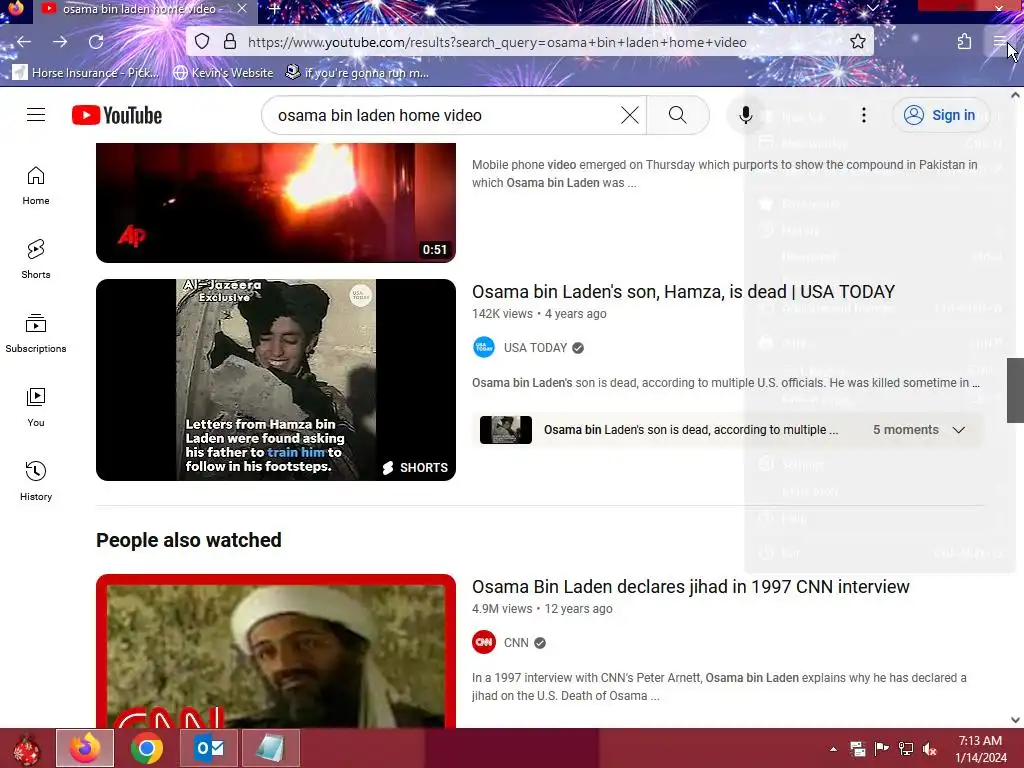Click the page vertical scrollbar thumb

pos(1015,390)
